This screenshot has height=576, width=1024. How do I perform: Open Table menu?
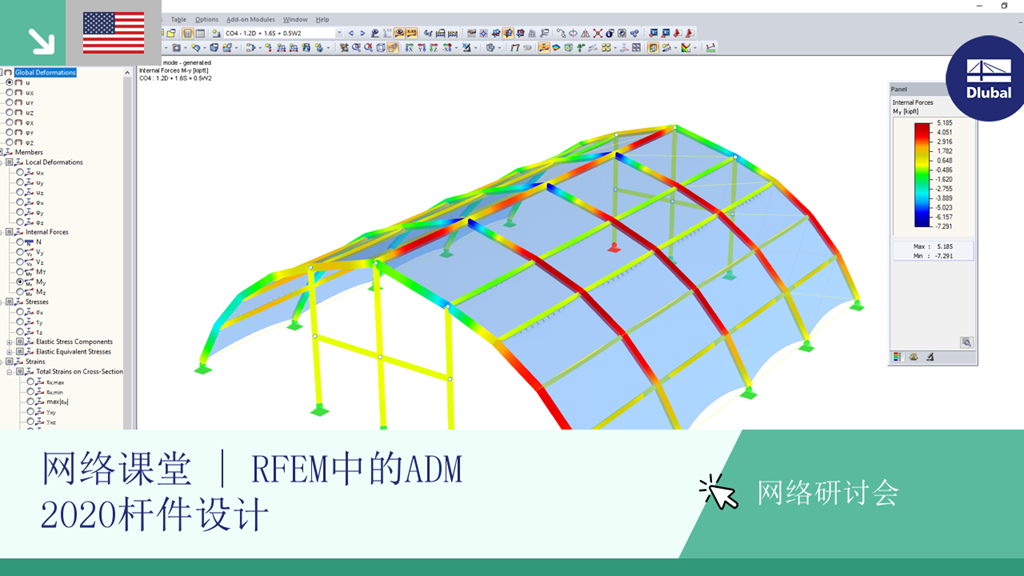pyautogui.click(x=178, y=20)
